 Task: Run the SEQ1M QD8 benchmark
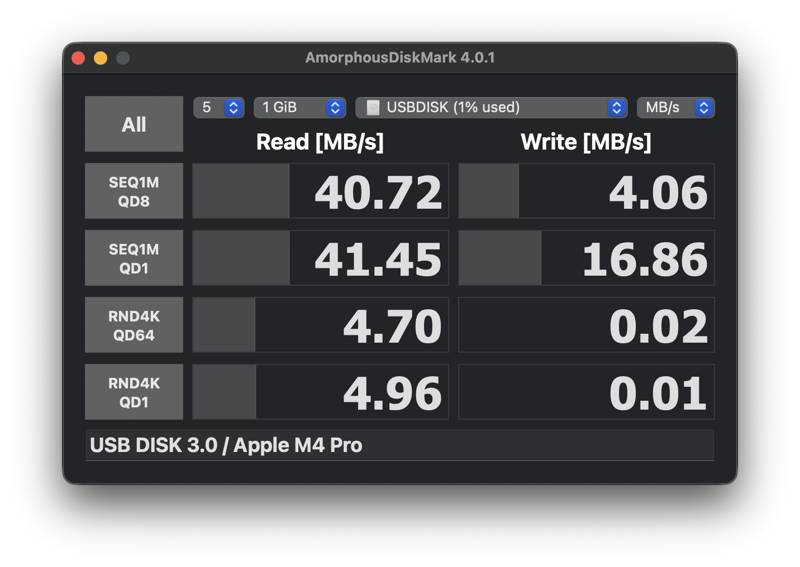click(x=134, y=191)
